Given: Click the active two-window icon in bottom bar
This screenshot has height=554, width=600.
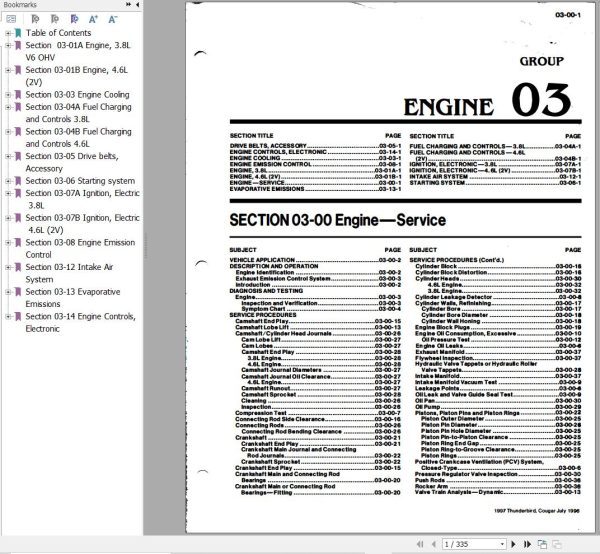Looking at the screenshot, I should (542, 544).
